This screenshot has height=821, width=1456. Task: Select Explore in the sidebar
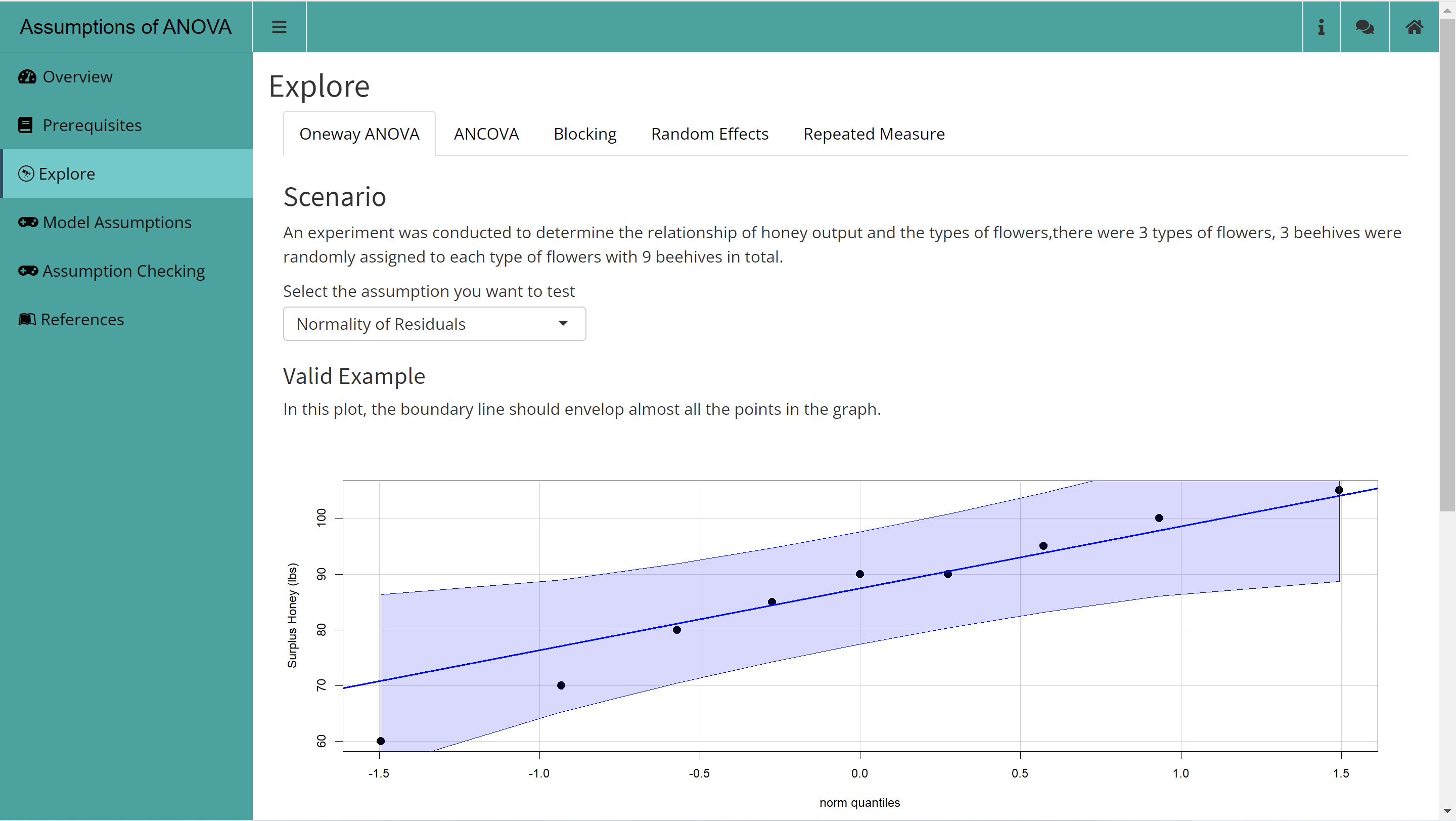point(126,174)
